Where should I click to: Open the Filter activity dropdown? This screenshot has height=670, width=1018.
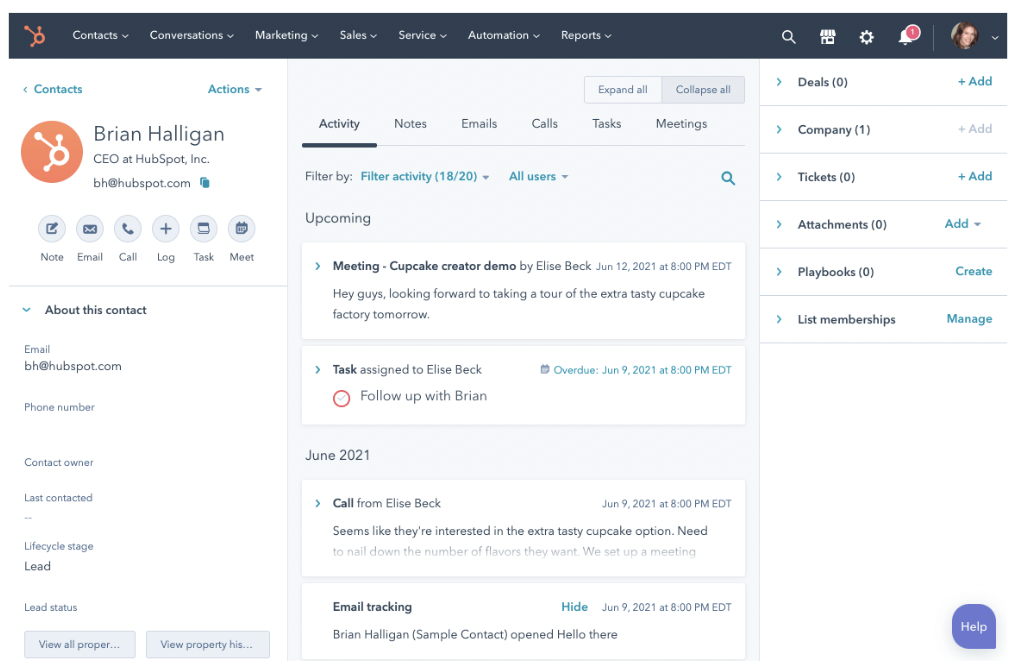point(425,176)
